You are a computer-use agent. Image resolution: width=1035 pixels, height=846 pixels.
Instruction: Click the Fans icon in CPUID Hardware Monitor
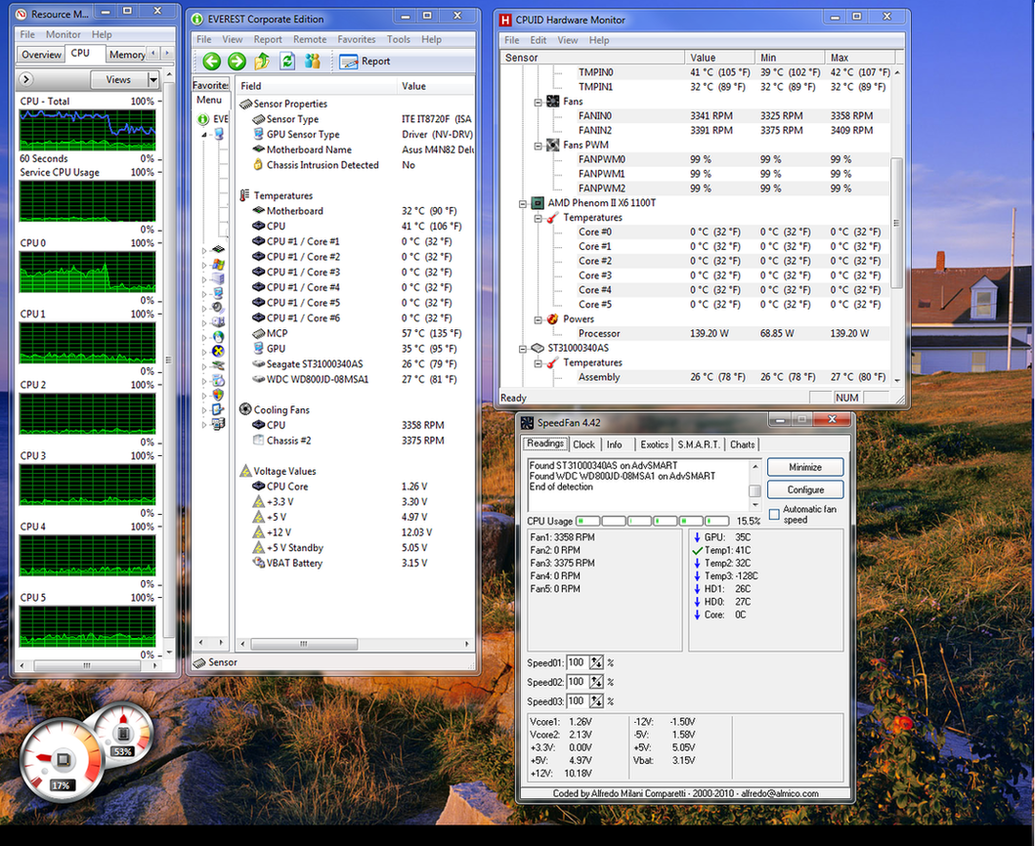[553, 101]
